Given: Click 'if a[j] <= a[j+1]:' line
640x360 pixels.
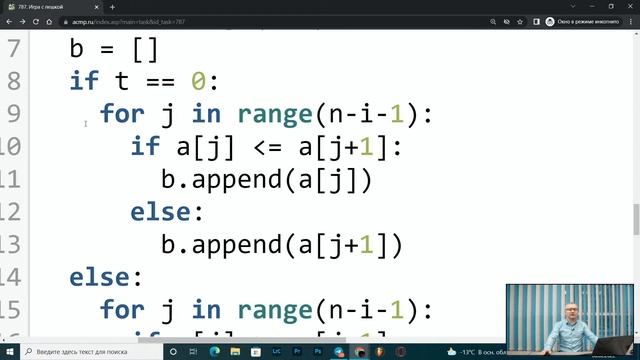Looking at the screenshot, I should [x=266, y=147].
